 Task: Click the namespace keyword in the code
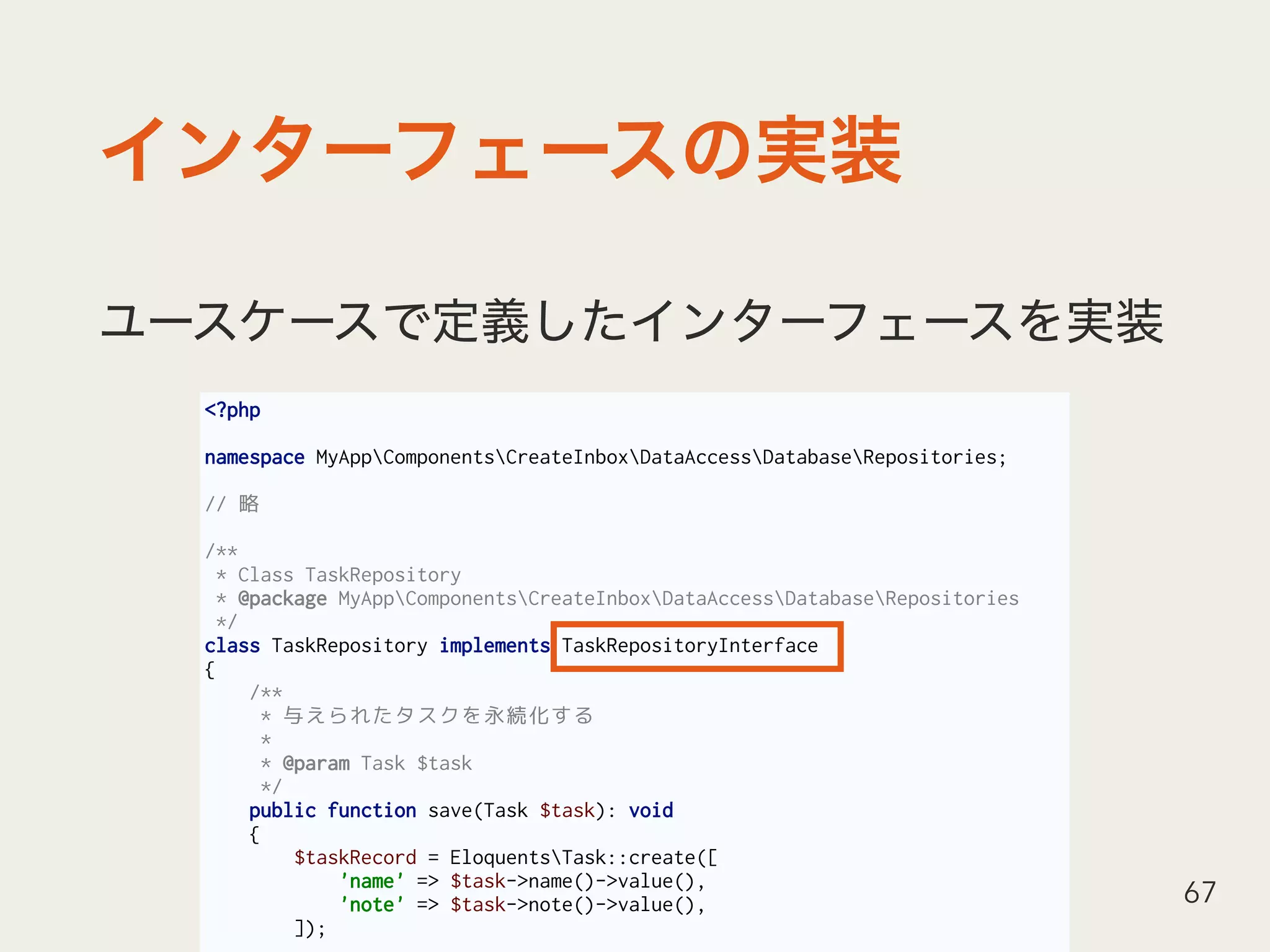click(x=254, y=457)
